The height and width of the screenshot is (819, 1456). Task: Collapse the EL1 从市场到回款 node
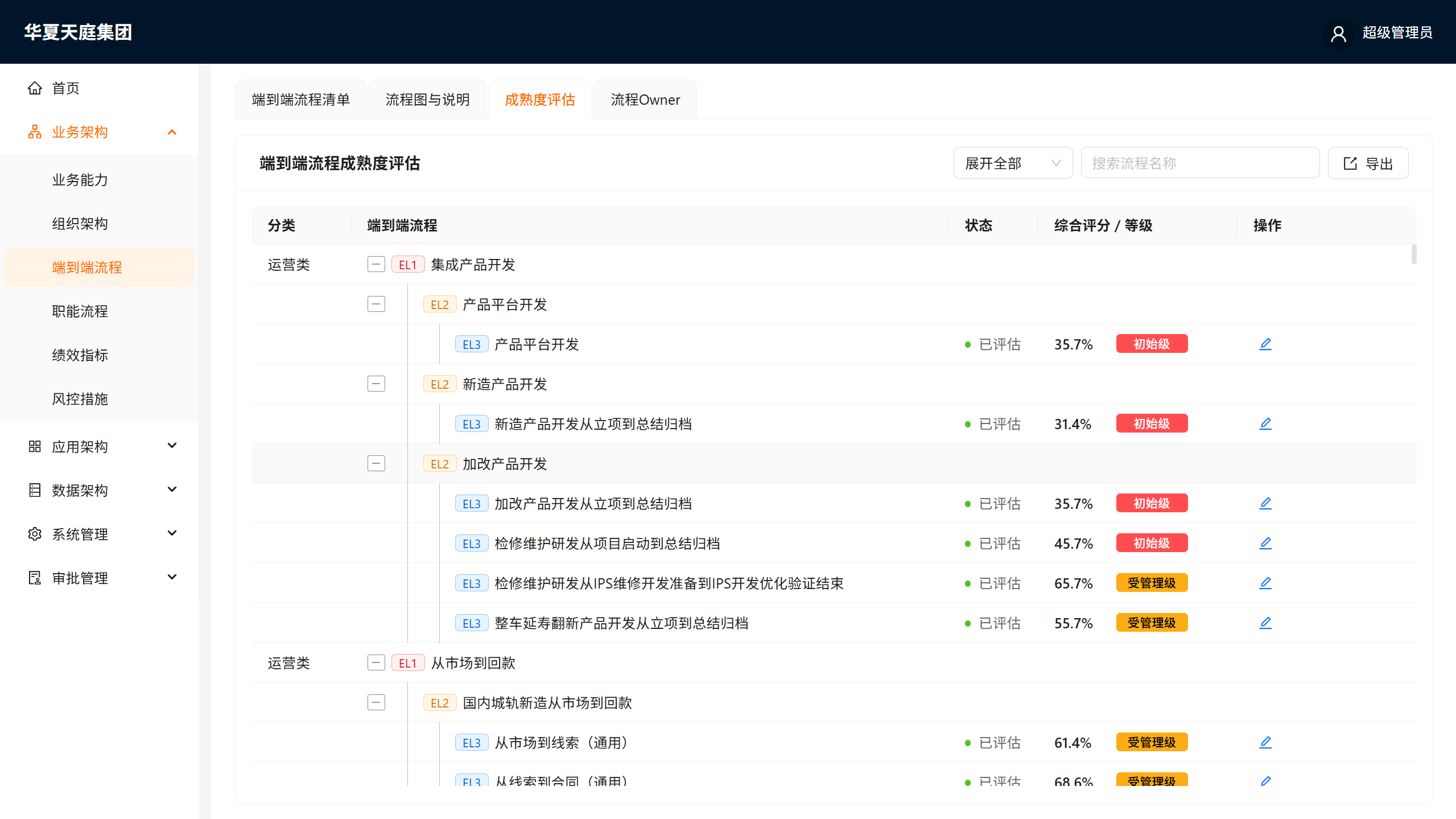point(376,662)
